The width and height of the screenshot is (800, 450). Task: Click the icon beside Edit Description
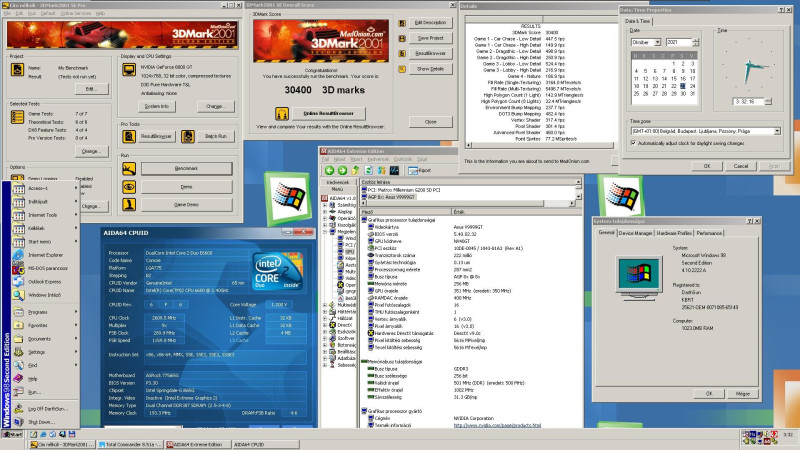click(402, 23)
